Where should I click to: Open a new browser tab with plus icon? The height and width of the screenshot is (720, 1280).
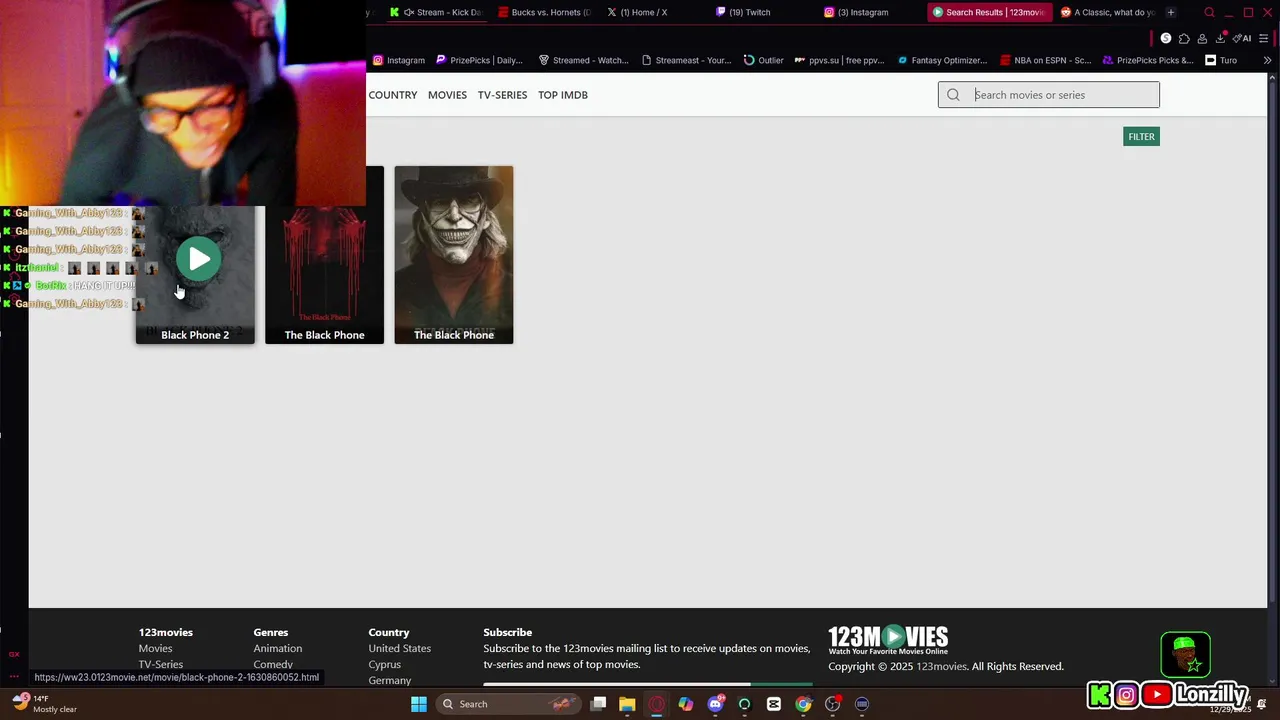point(1171,12)
